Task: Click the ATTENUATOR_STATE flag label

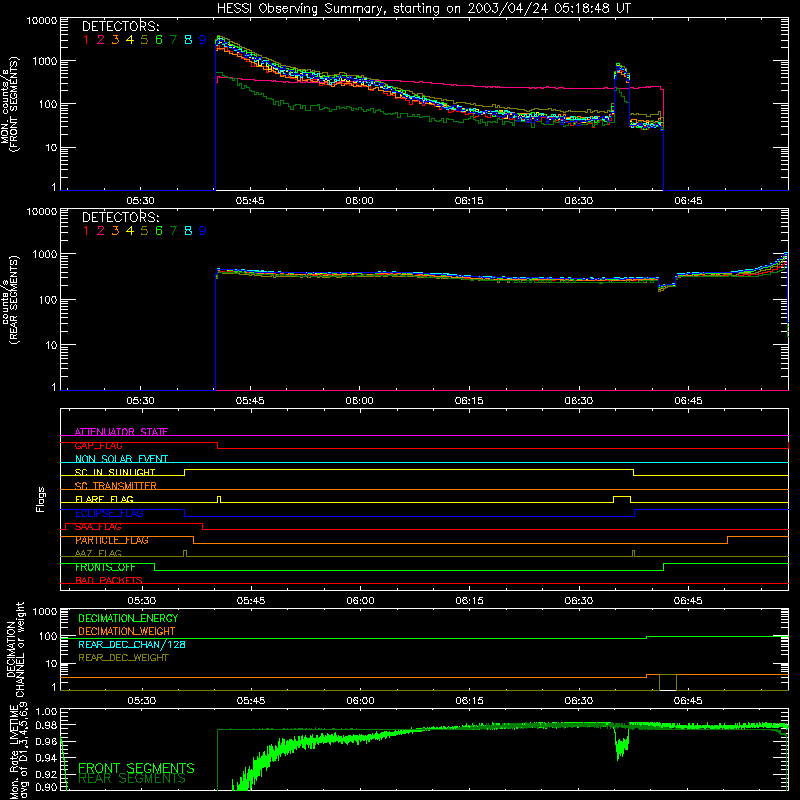Action: pyautogui.click(x=121, y=432)
